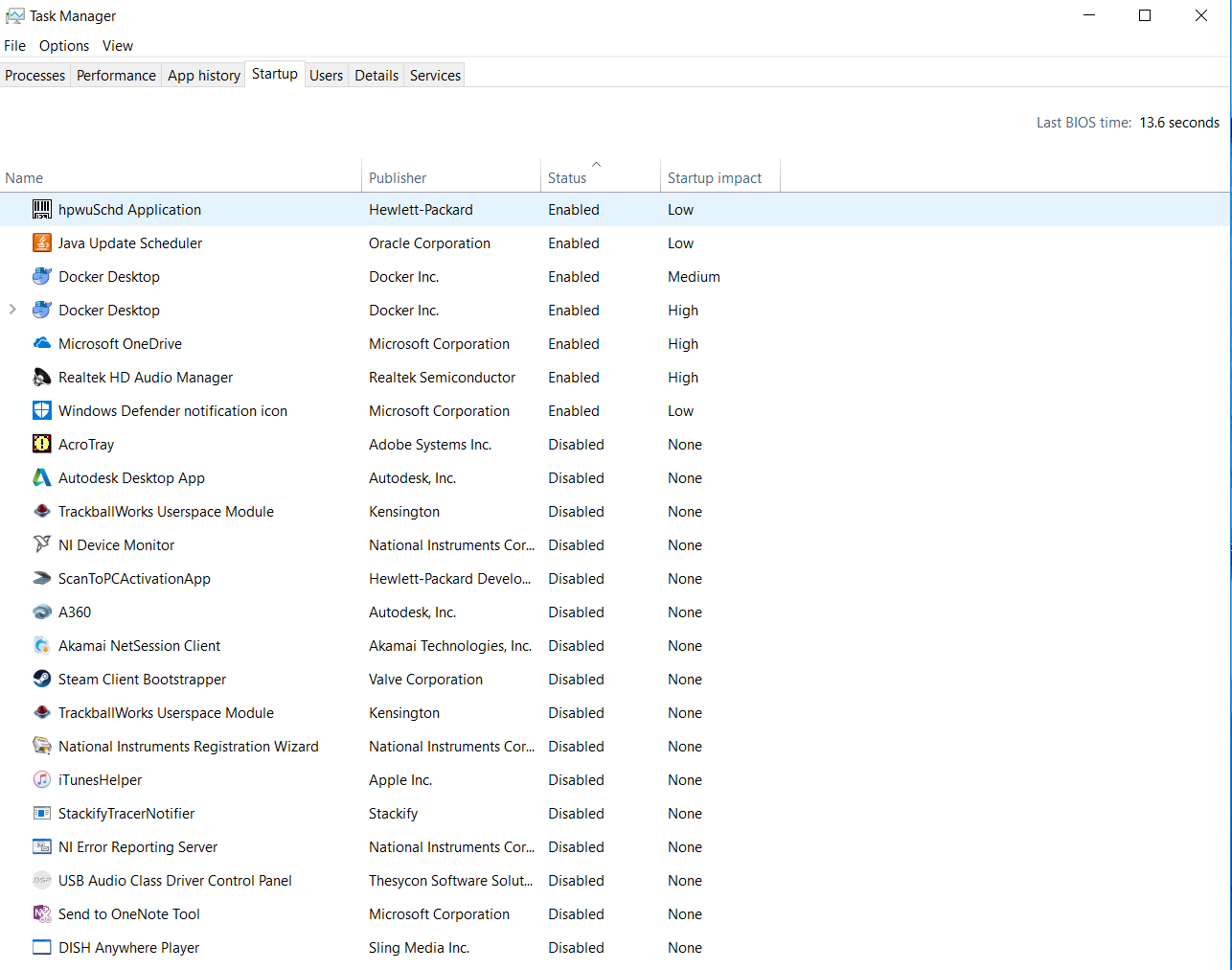Click the NI Error Reporting Server icon
Viewport: 1232px width, 970px height.
[42, 846]
